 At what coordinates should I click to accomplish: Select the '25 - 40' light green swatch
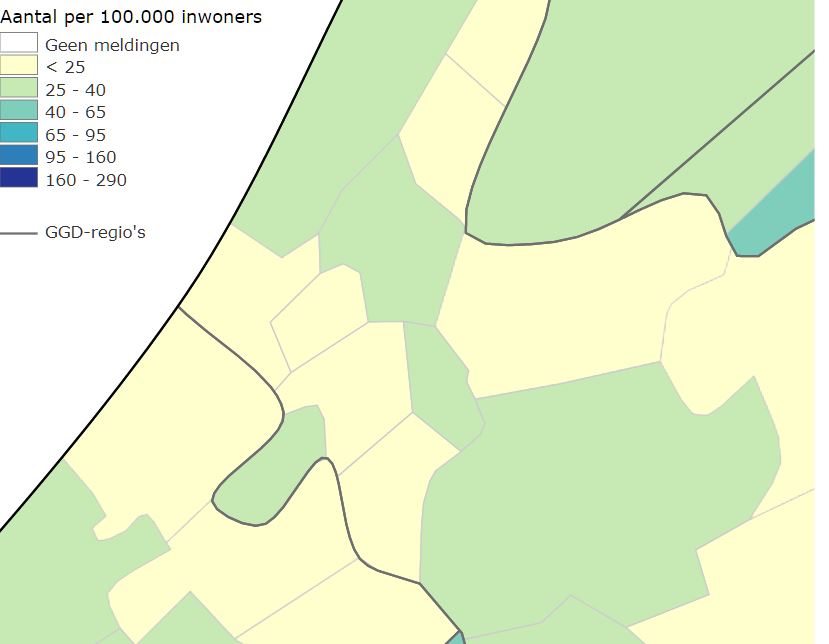click(x=19, y=88)
